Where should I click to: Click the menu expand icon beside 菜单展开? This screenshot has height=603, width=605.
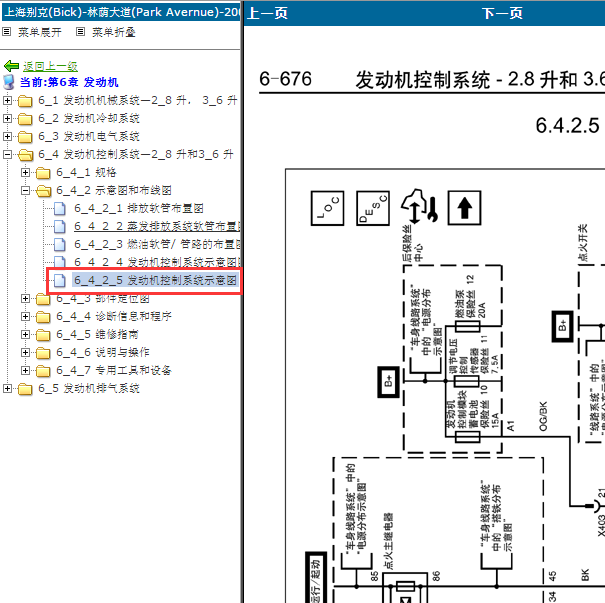[7, 32]
